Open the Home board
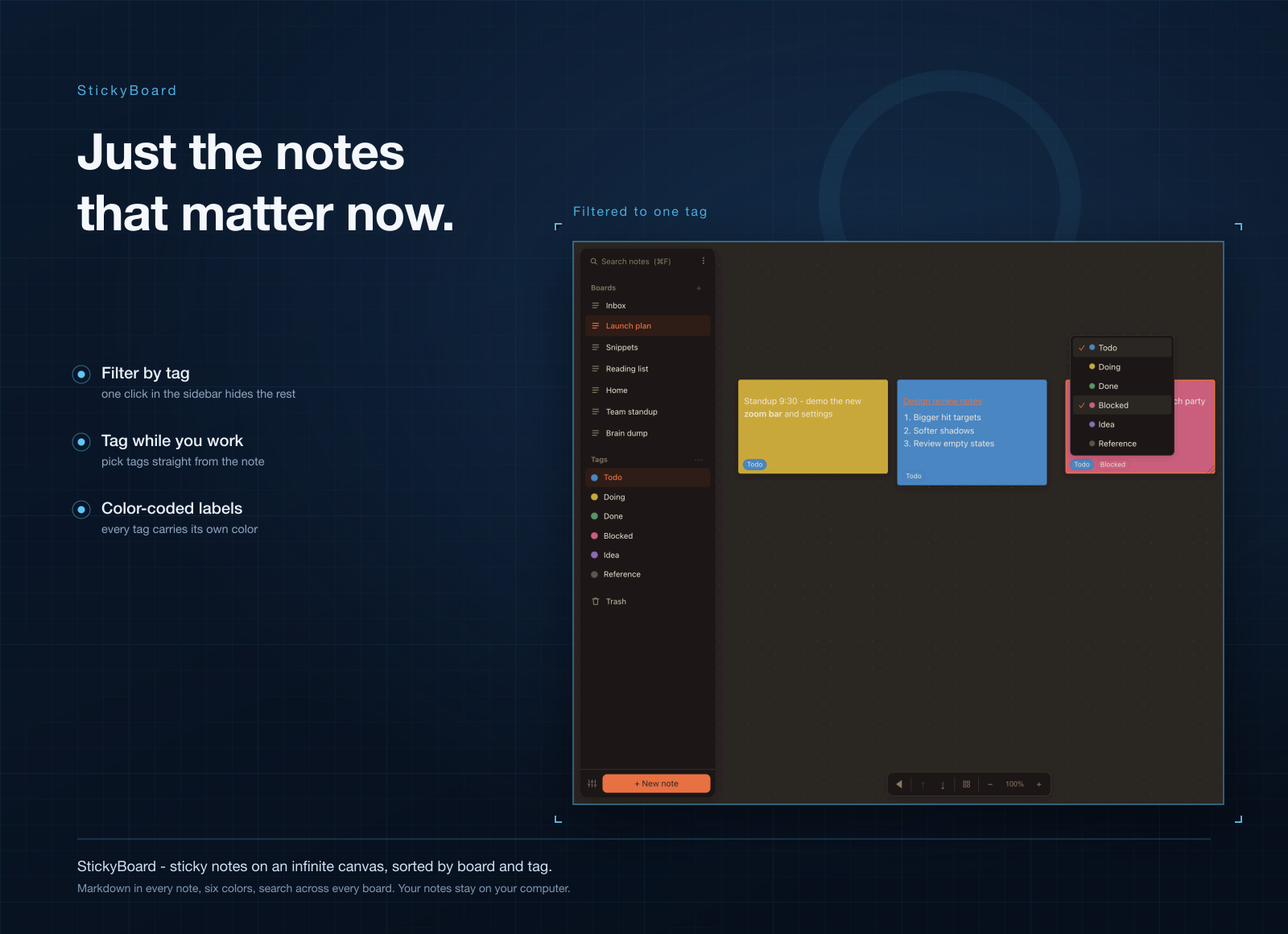The image size is (1288, 934). click(647, 391)
